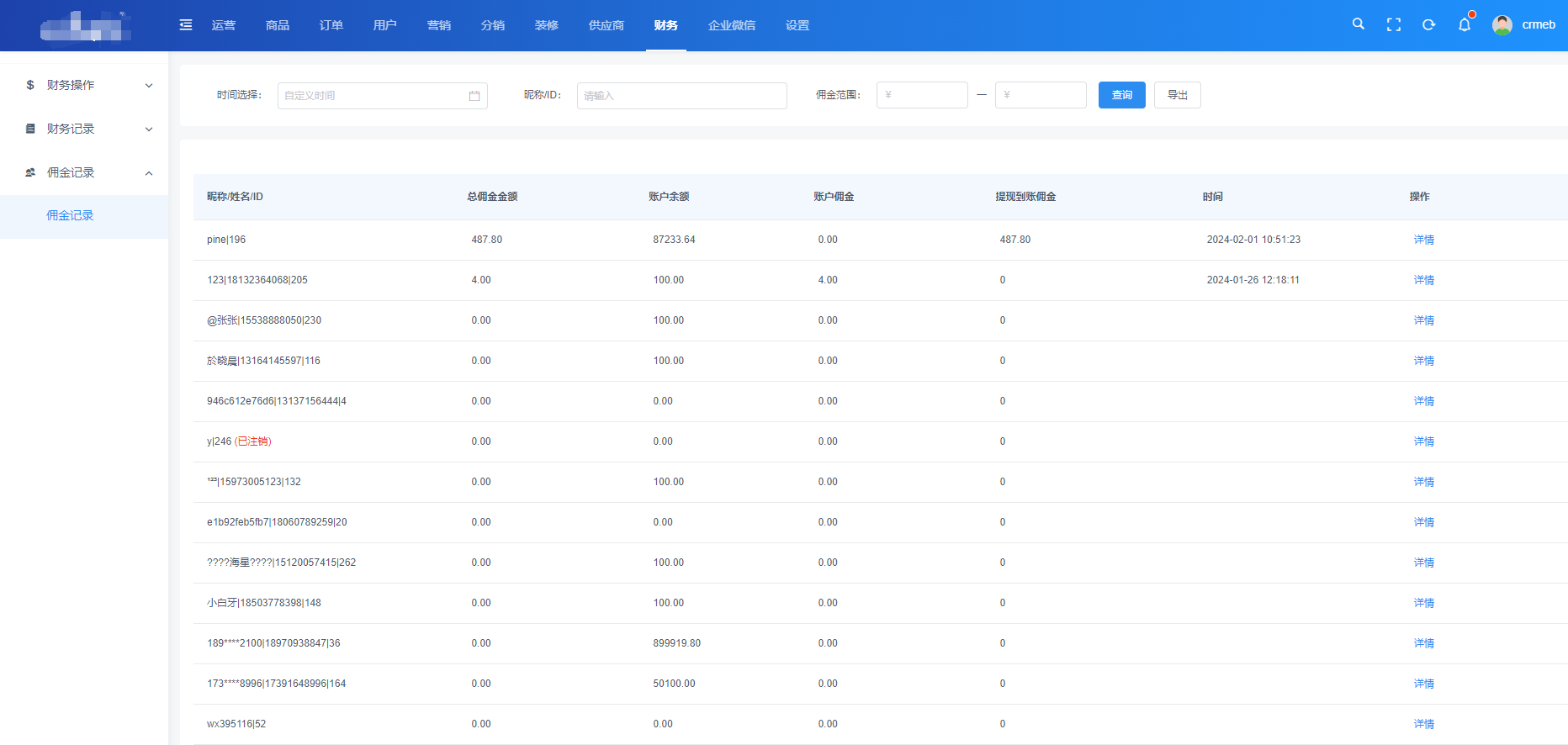Open 详情 for pine|196

1424,240
